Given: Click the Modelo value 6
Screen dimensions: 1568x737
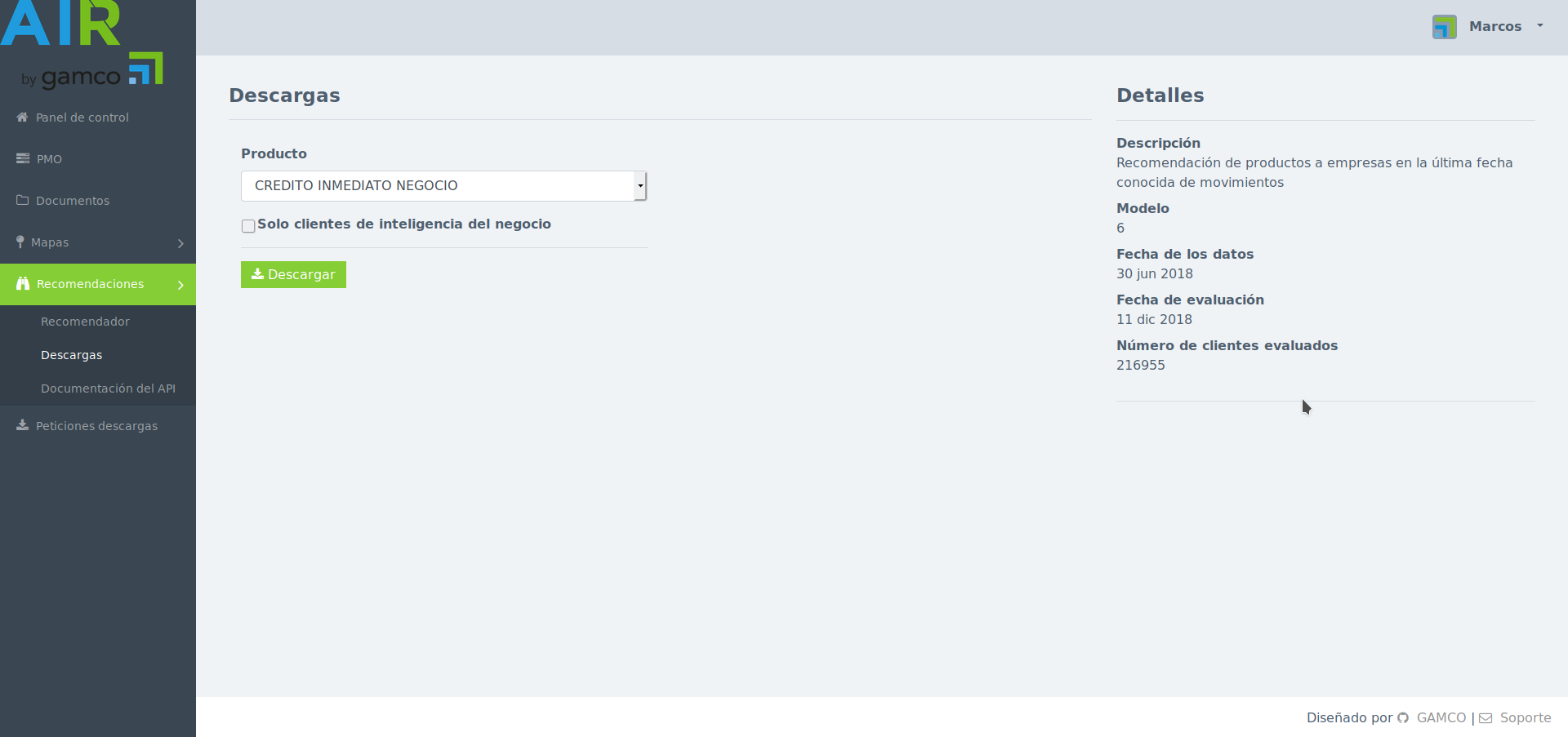Looking at the screenshot, I should pyautogui.click(x=1120, y=229).
